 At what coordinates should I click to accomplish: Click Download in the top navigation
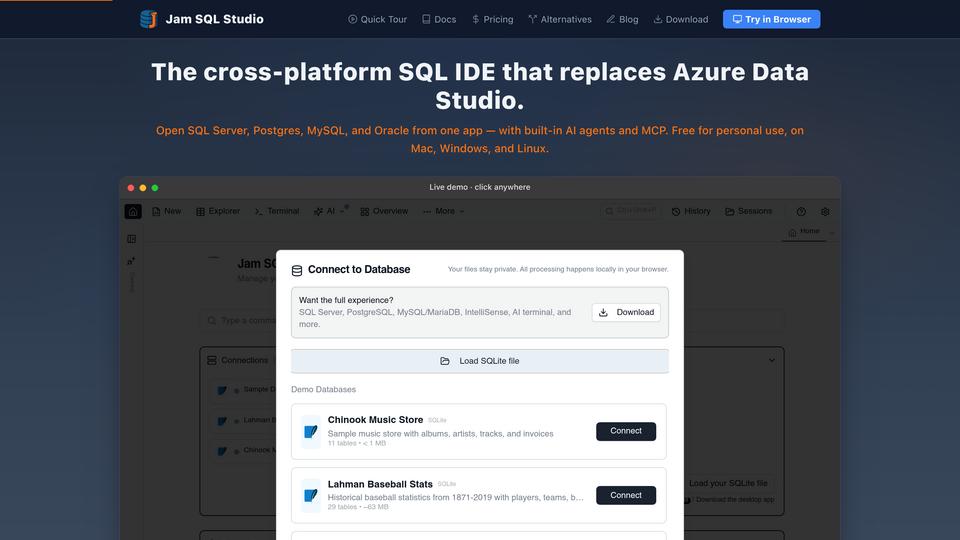680,20
